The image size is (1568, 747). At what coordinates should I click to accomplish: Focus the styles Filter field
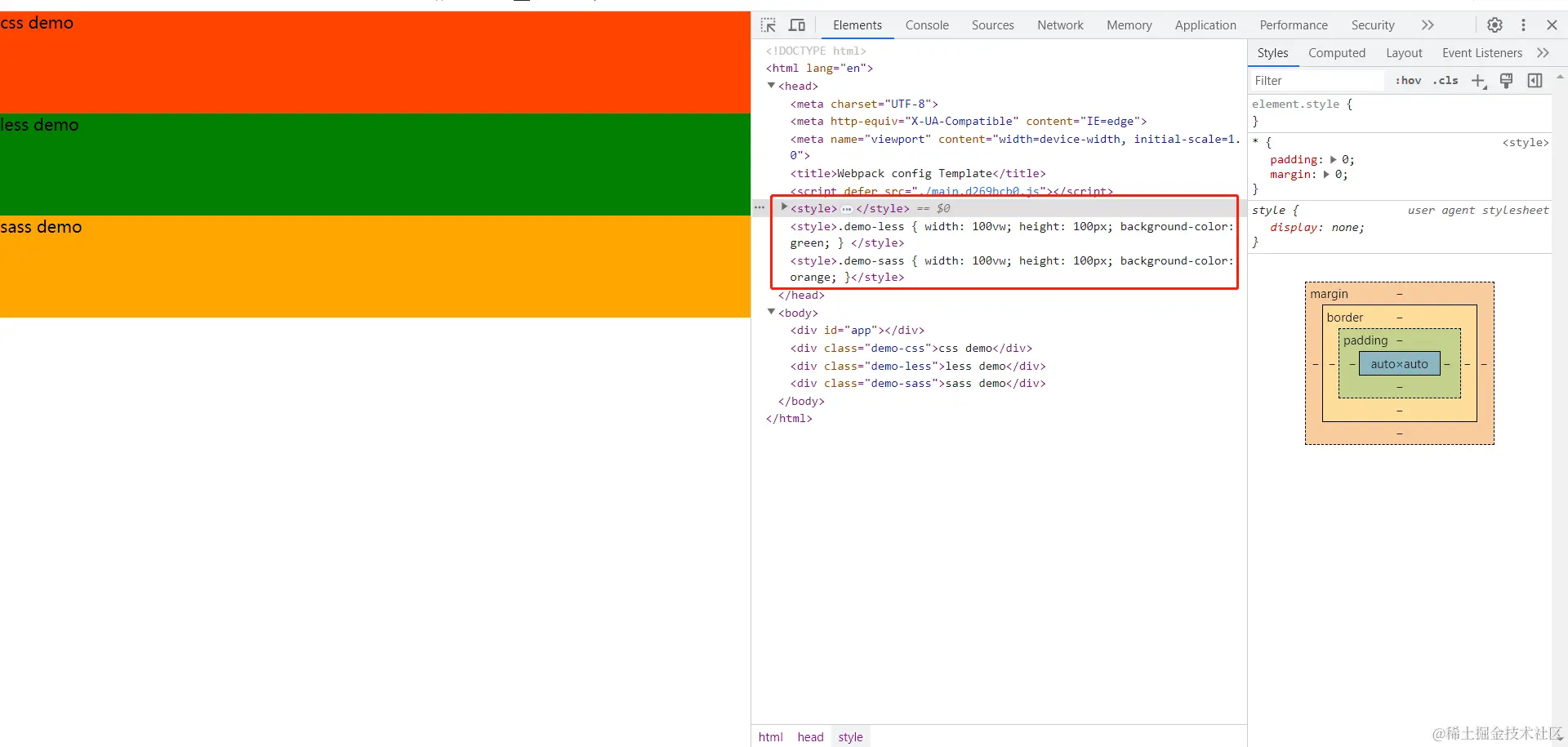1316,81
